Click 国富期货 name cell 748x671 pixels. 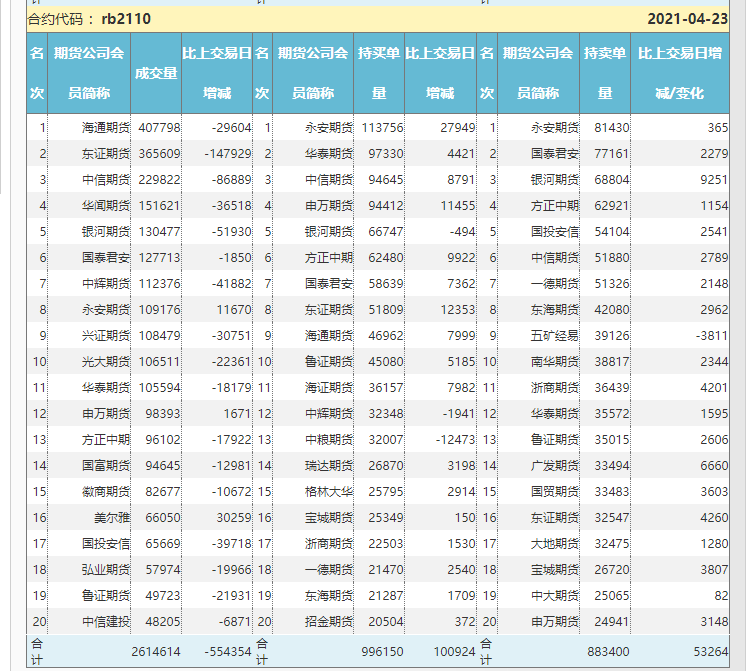[105, 466]
